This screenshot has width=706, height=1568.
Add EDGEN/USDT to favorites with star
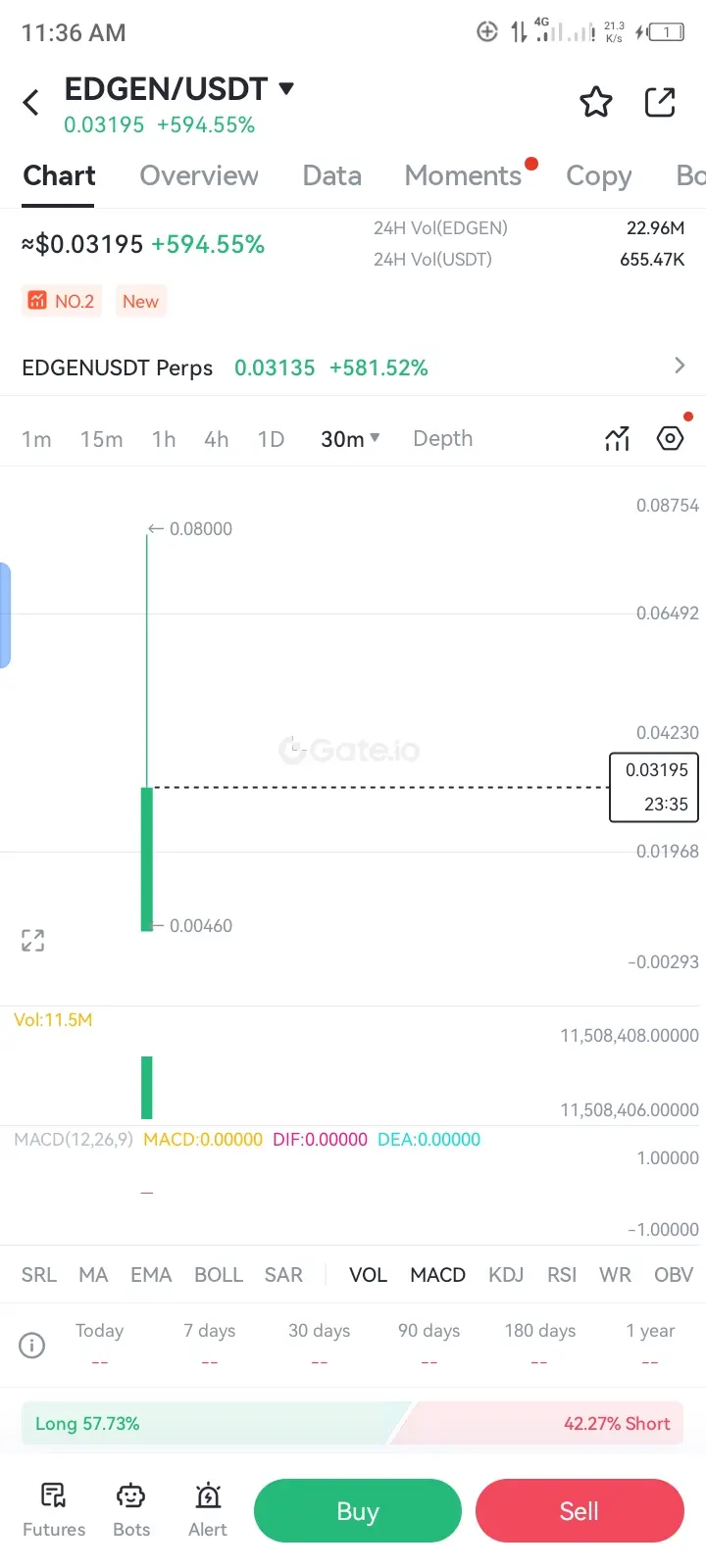pos(596,102)
